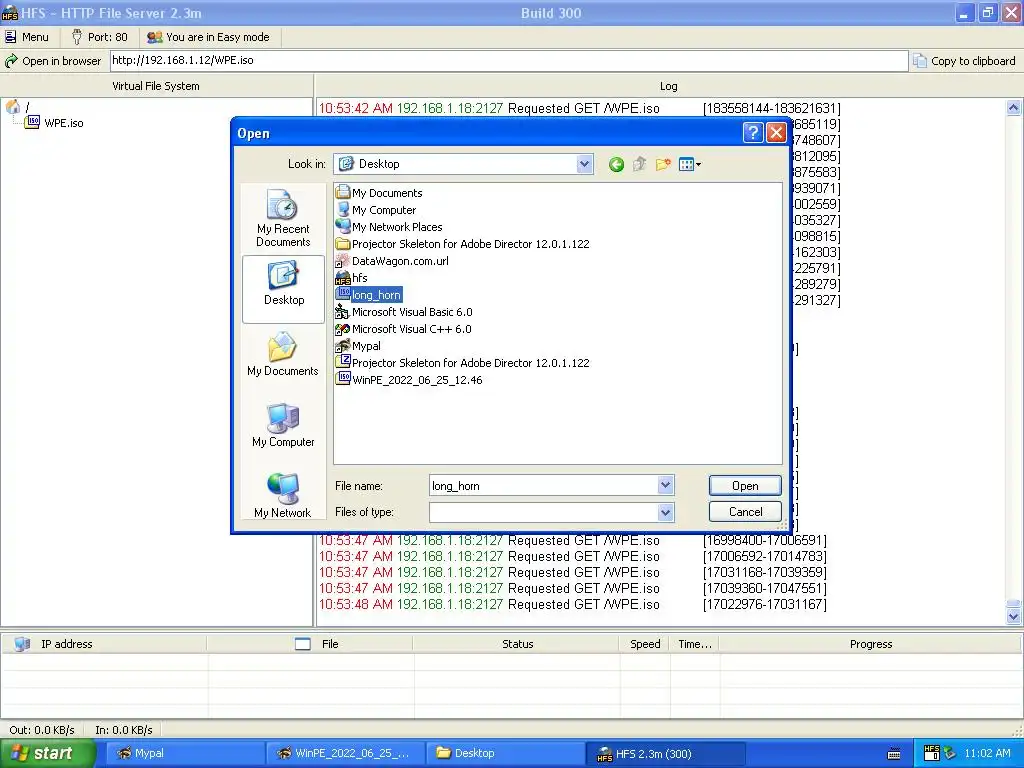Select the Projector Skeleton zip archive file
The height and width of the screenshot is (768, 1024).
(462, 362)
